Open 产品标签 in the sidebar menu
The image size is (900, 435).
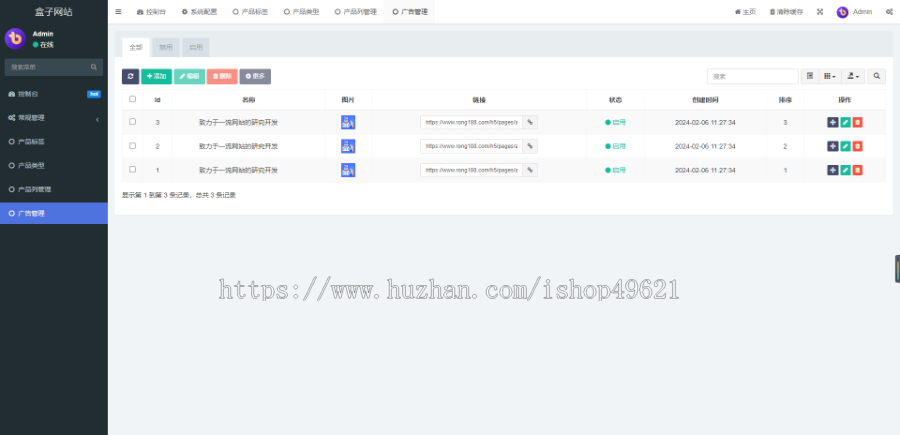(54, 142)
